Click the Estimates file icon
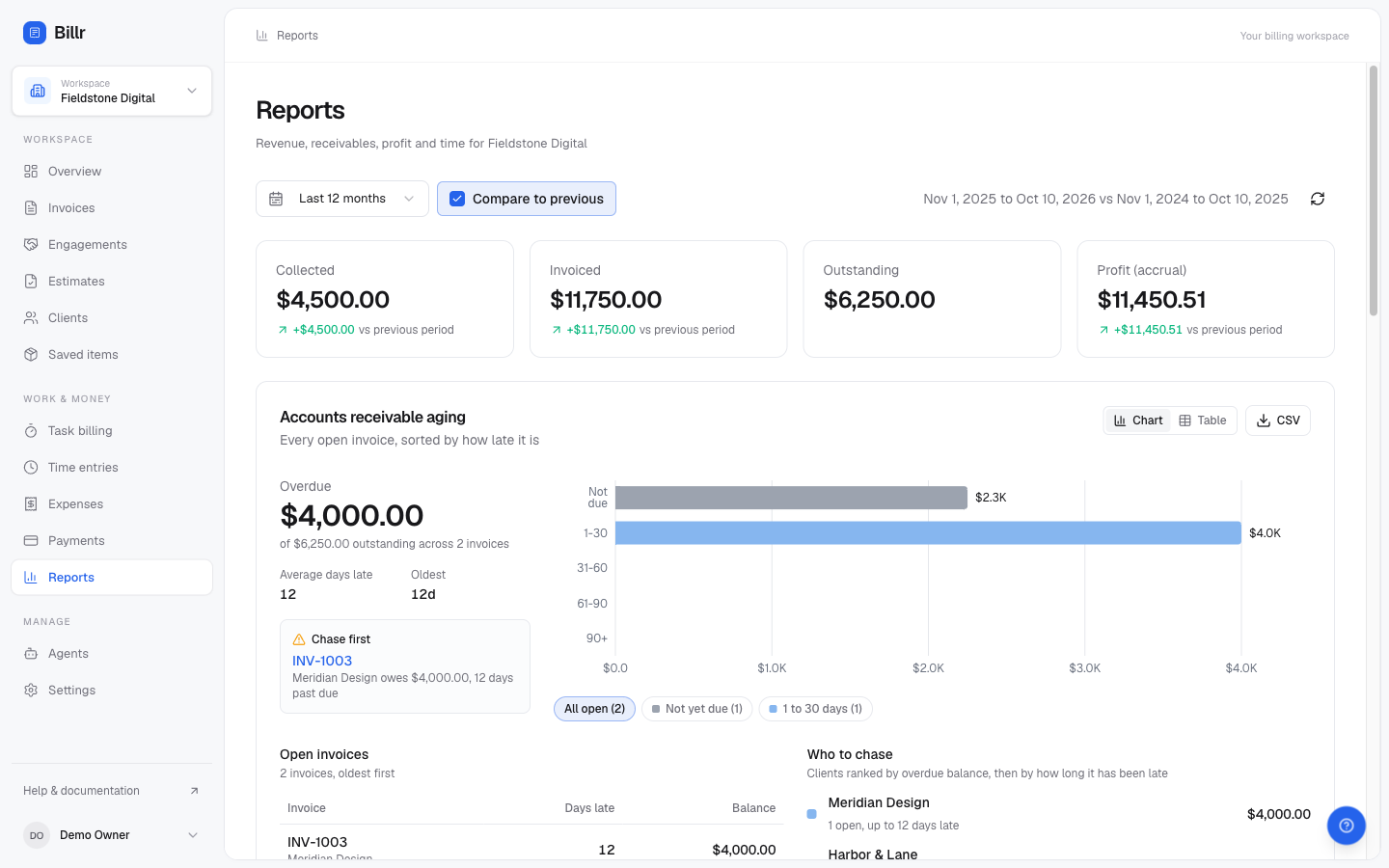The height and width of the screenshot is (868, 1389). click(x=31, y=282)
